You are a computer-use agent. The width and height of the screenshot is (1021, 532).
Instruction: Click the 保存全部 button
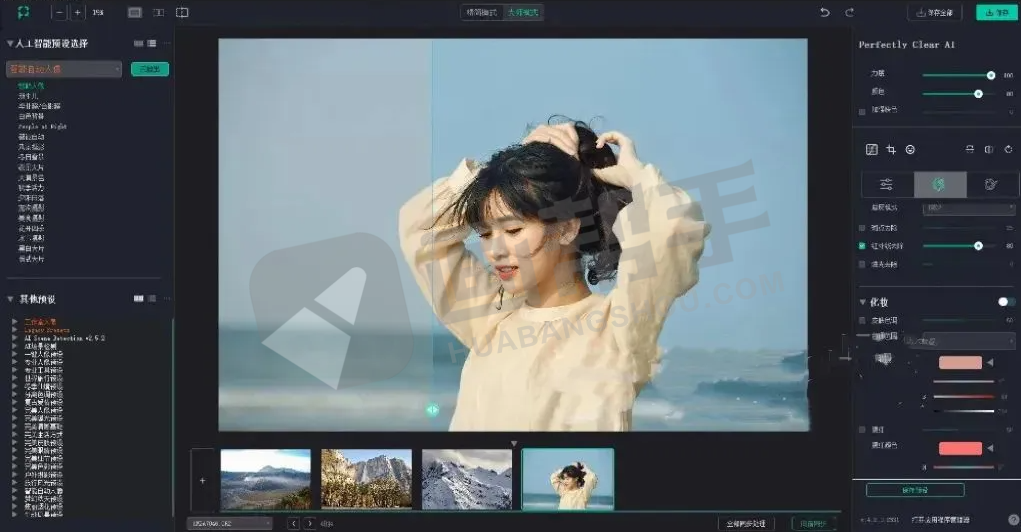934,12
